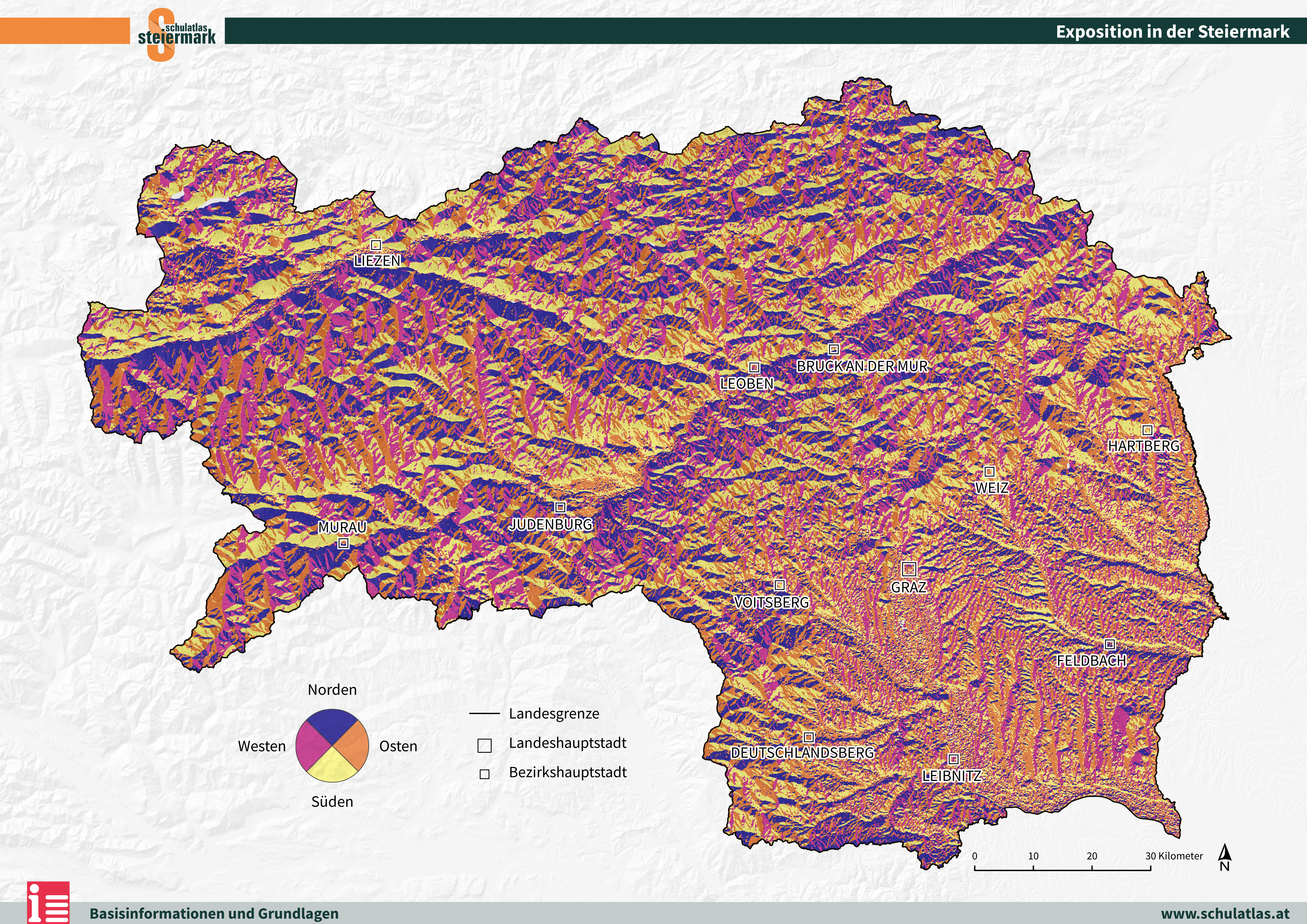Screen dimensions: 1307x924
Task: Click the Hartberg town square marker
Action: pos(1148,430)
